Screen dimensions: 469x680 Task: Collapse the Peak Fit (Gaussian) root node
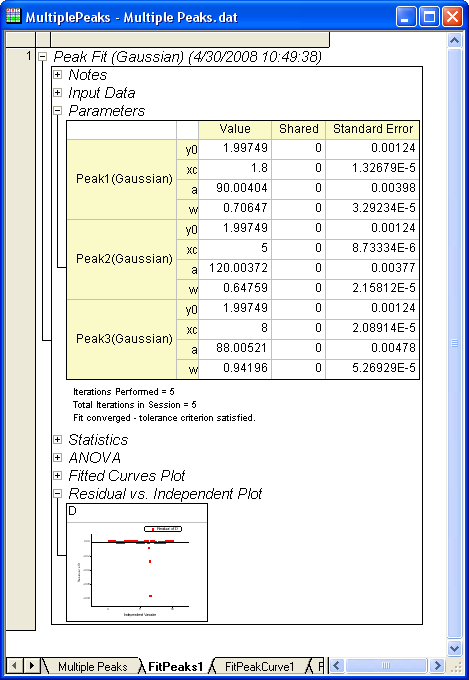click(x=43, y=57)
